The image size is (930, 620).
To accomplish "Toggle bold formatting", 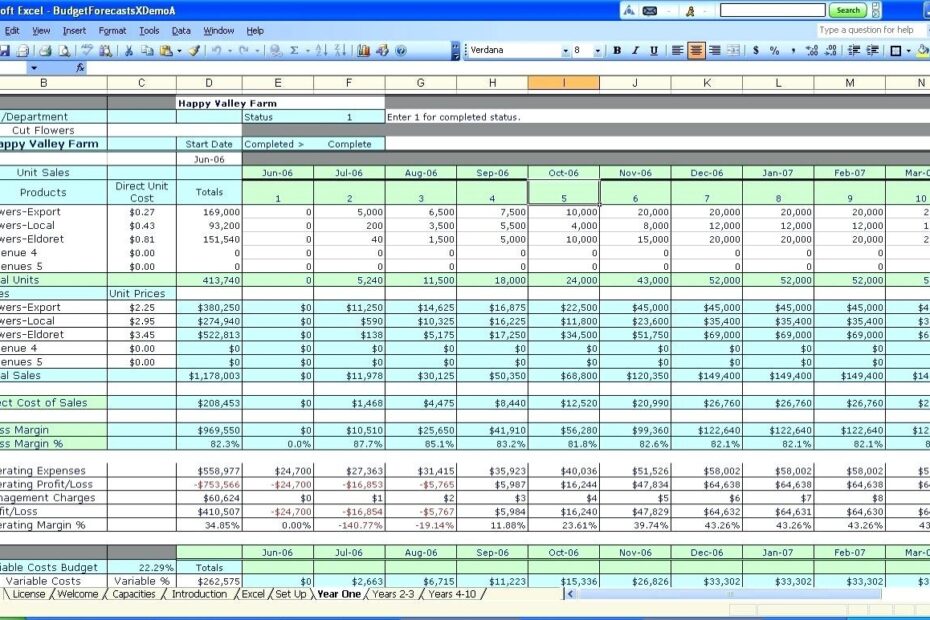I will [618, 50].
